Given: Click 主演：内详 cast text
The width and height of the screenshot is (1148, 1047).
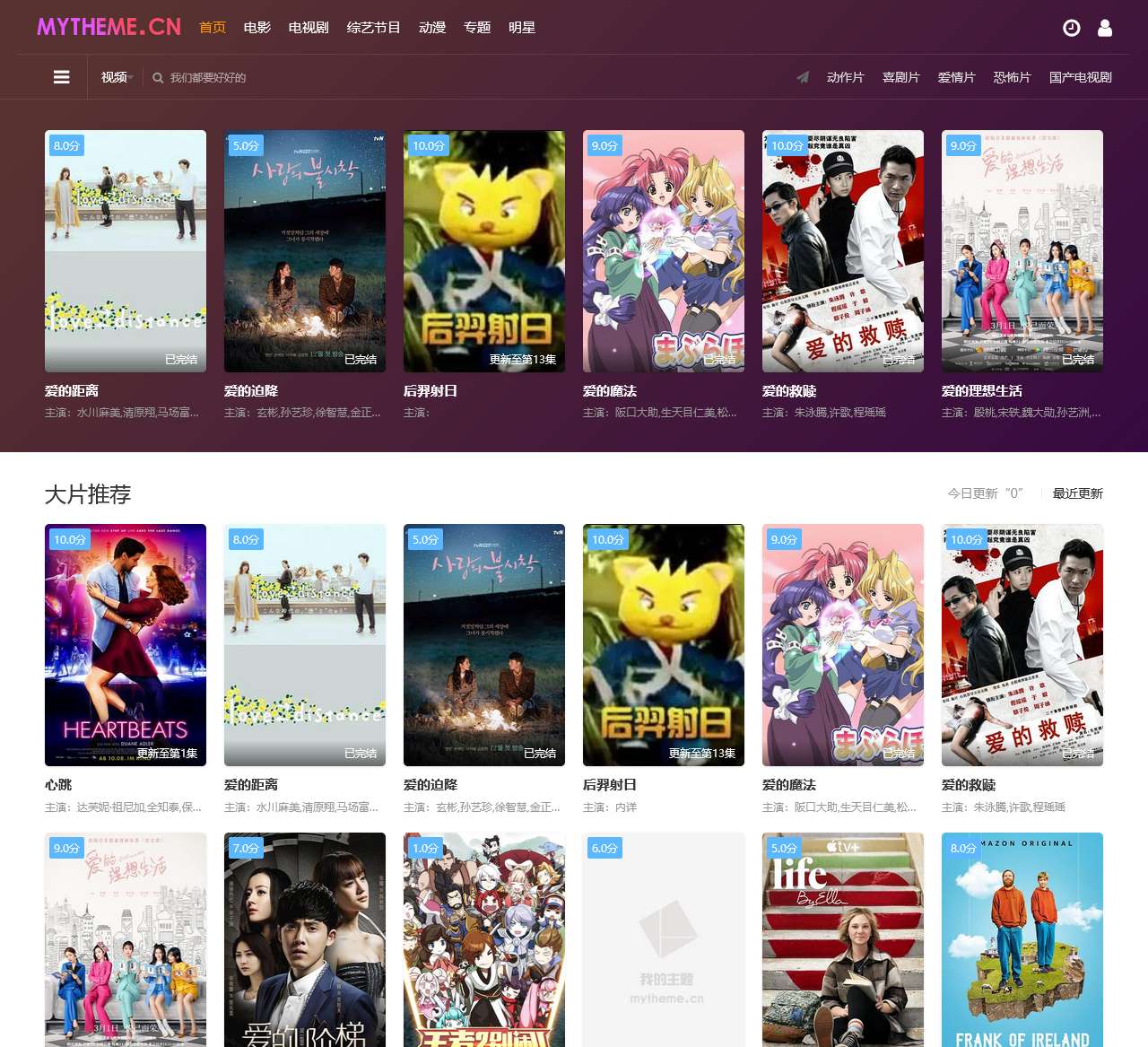Looking at the screenshot, I should 610,807.
